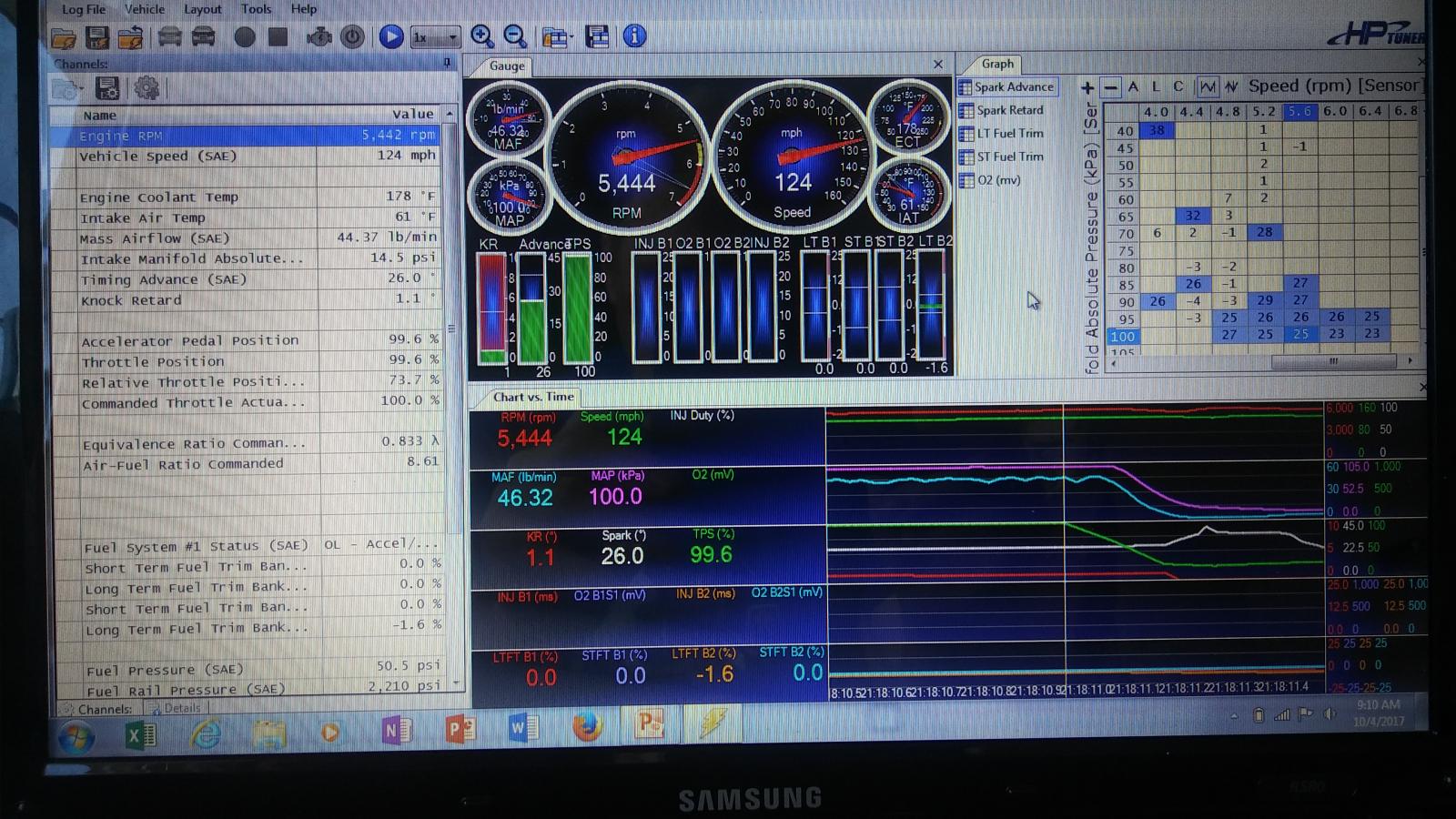Close the Gauge panel

938,64
